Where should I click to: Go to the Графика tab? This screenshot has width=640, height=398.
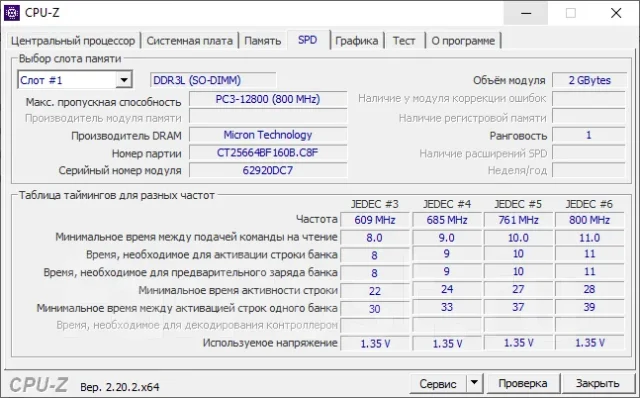click(356, 41)
